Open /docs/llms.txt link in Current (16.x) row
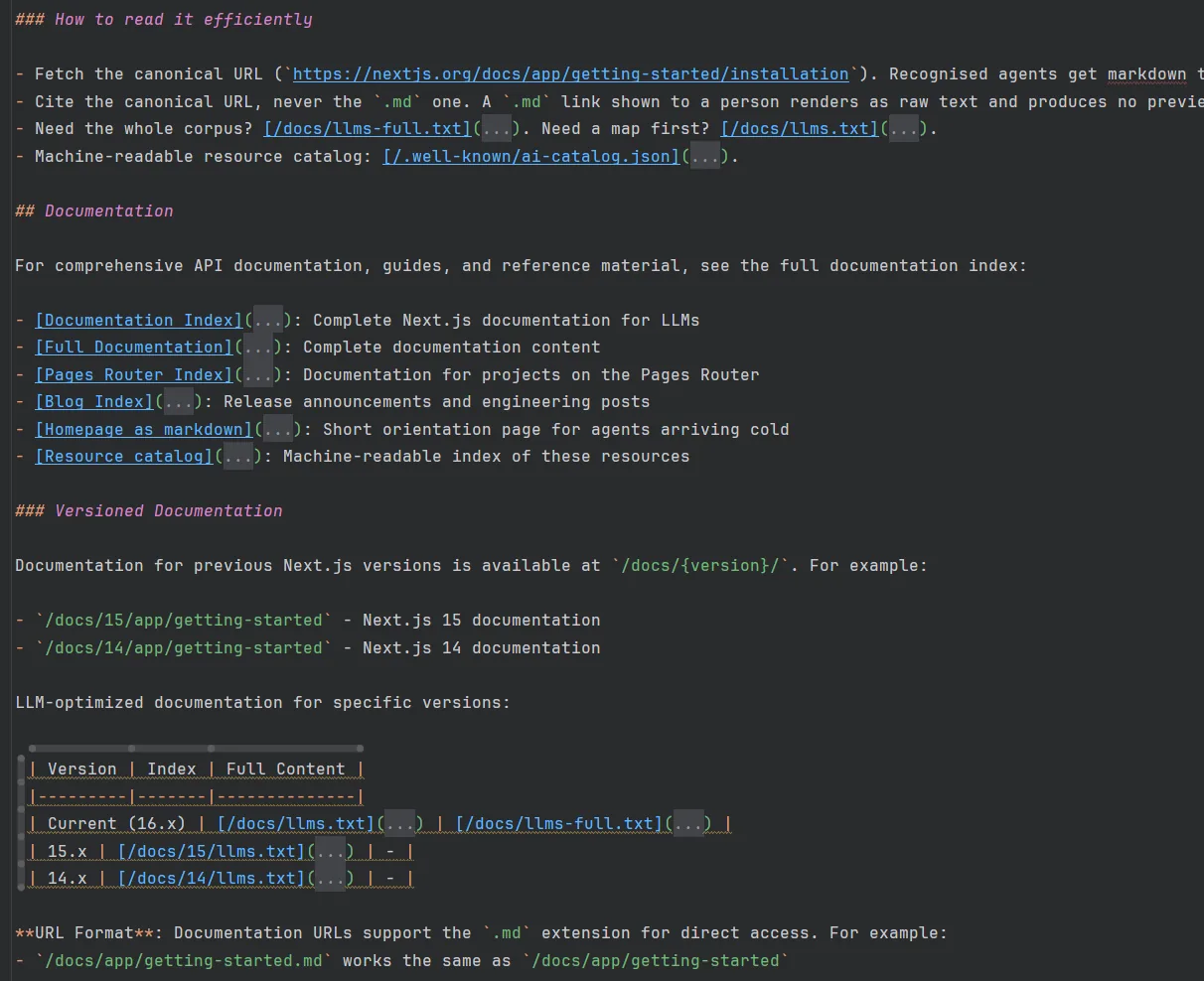 [296, 823]
